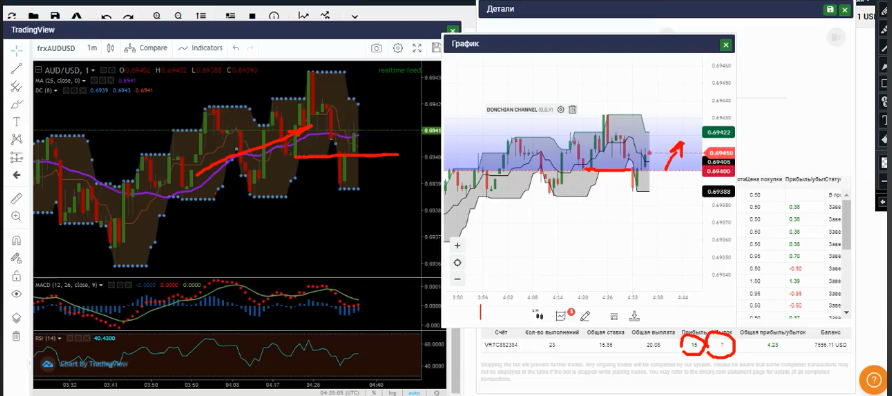The image size is (892, 396).
Task: Open TradingView chart settings gear
Action: 397,48
